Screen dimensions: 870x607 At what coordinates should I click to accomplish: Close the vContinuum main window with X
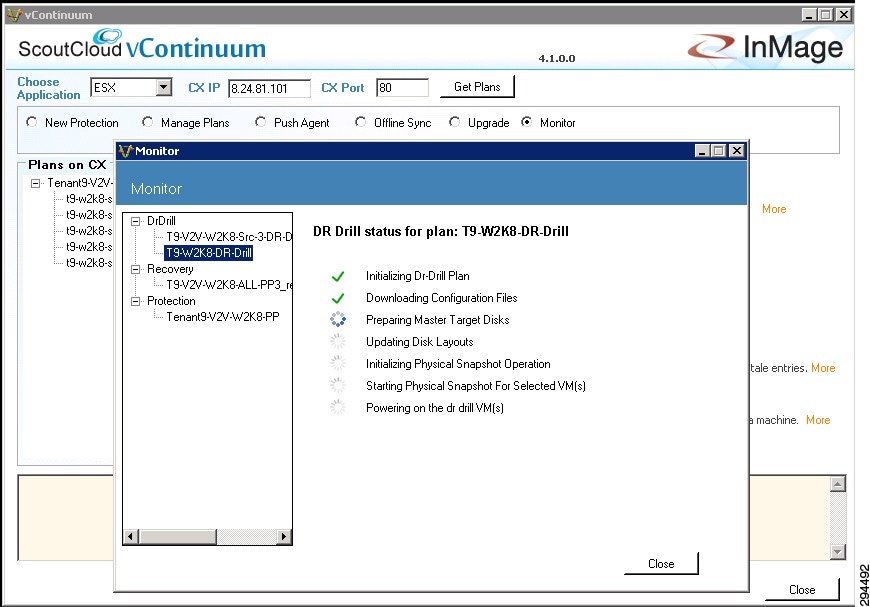(x=843, y=15)
